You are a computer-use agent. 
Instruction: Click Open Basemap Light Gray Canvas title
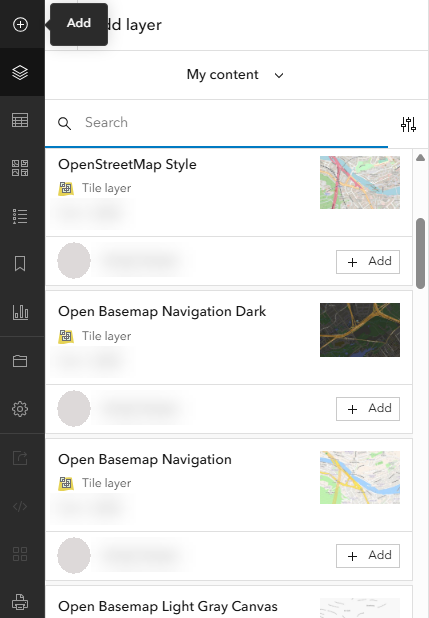point(168,606)
